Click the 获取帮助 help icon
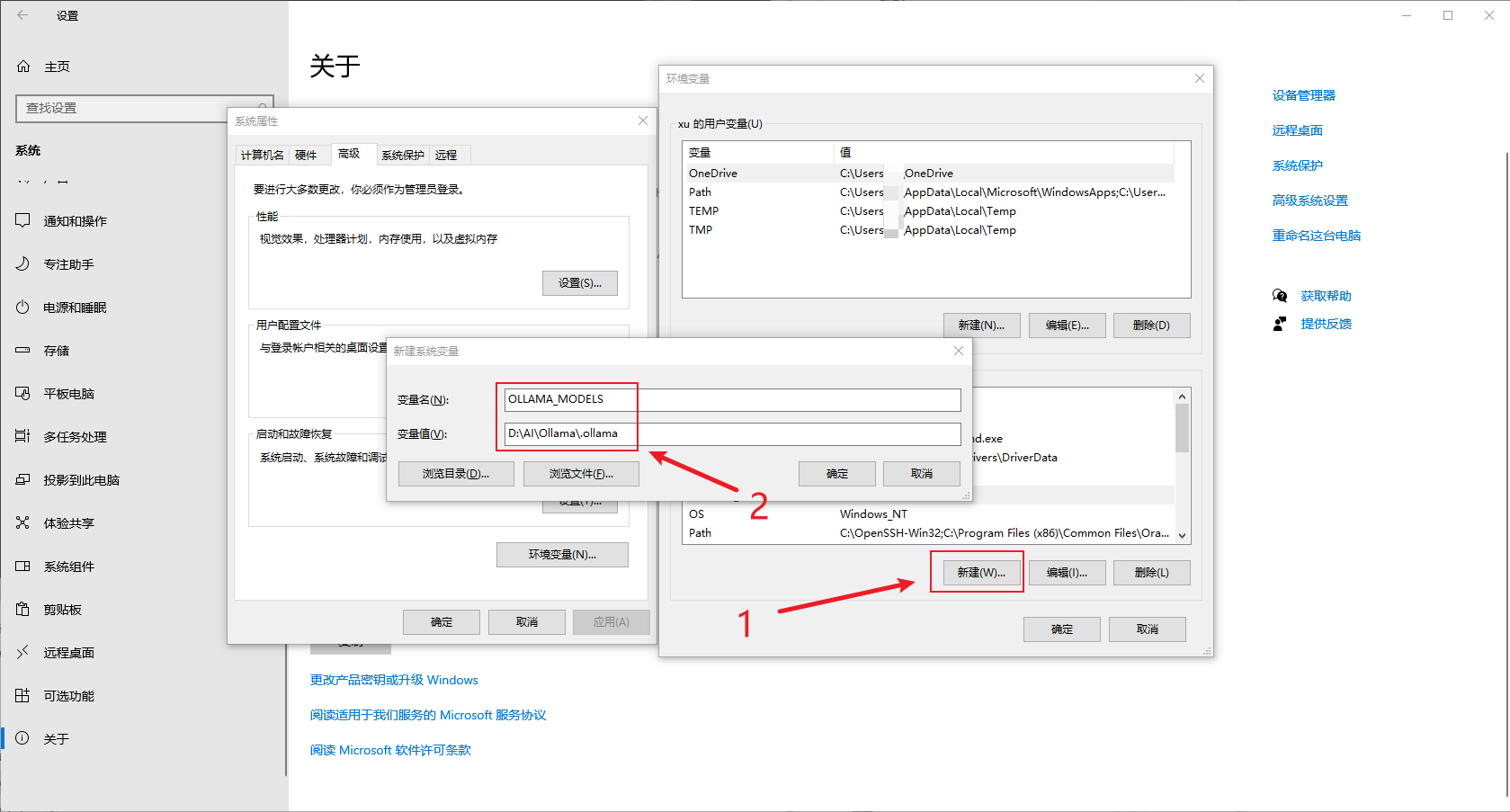 [1280, 296]
